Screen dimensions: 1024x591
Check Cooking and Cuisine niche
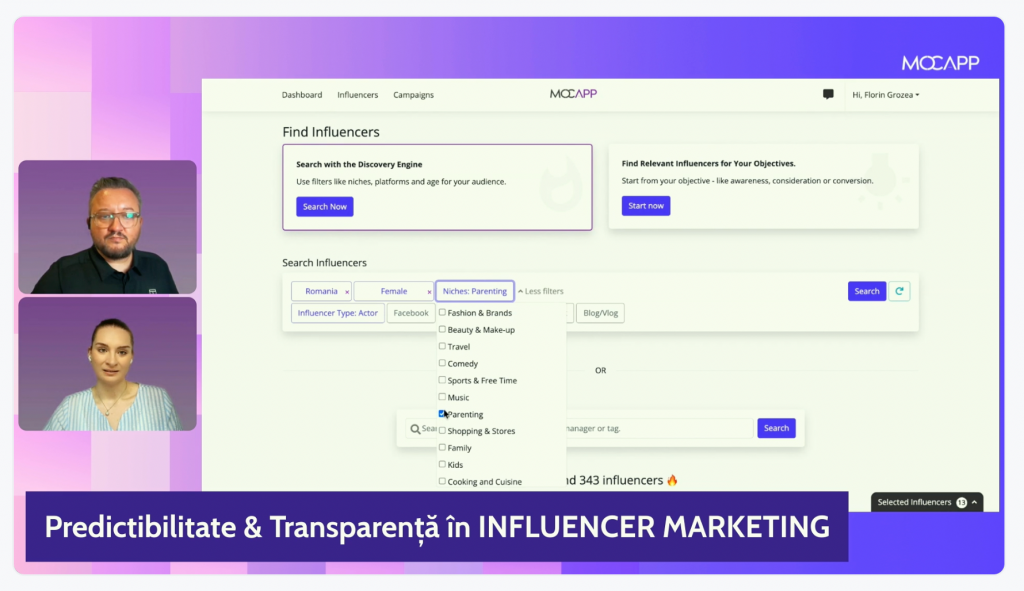tap(442, 481)
